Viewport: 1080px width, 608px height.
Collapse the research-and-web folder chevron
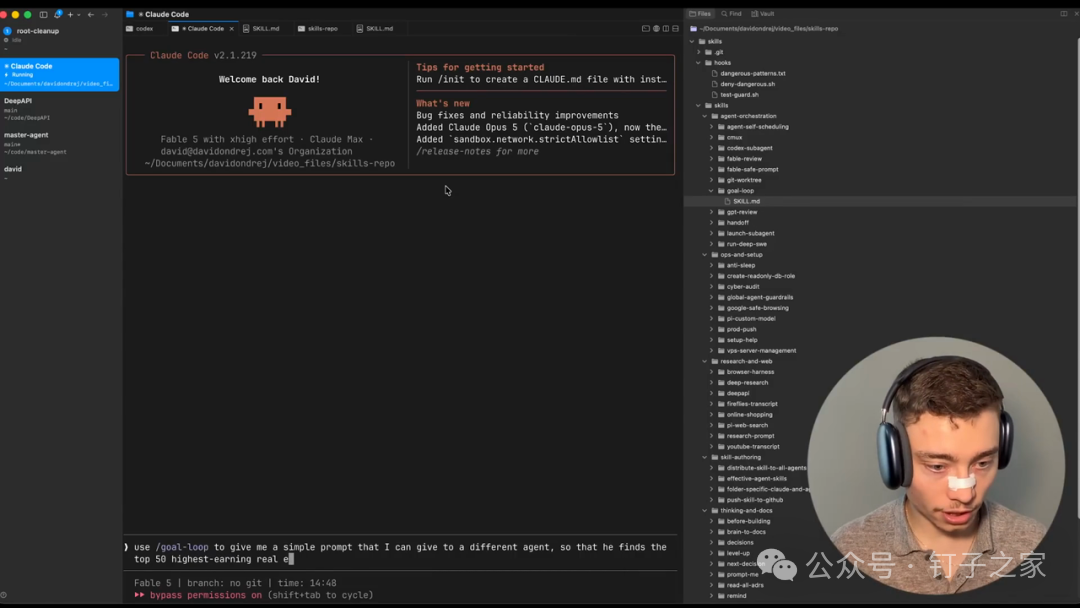click(705, 361)
